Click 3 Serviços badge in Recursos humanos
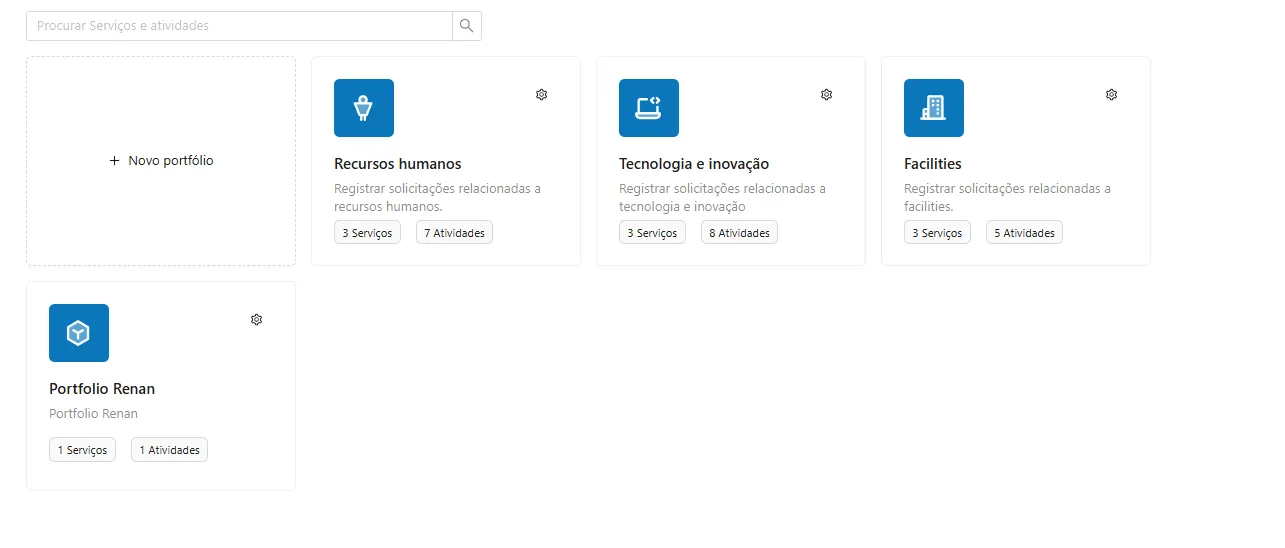The width and height of the screenshot is (1285, 548). point(367,233)
